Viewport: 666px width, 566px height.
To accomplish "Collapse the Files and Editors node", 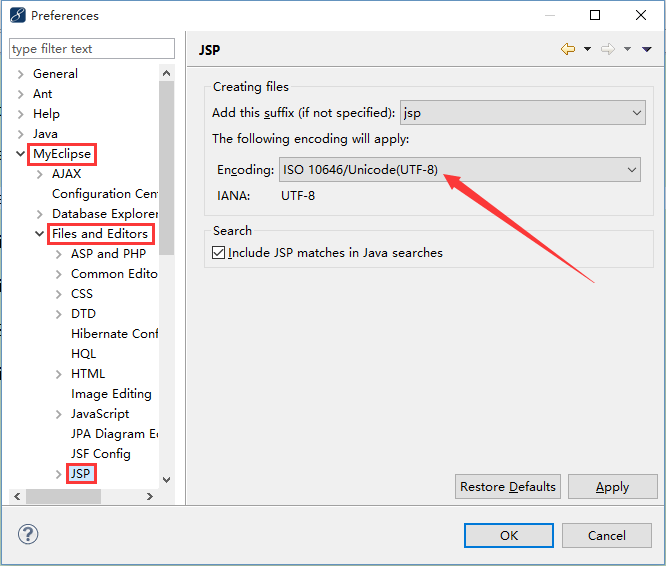I will 40,234.
